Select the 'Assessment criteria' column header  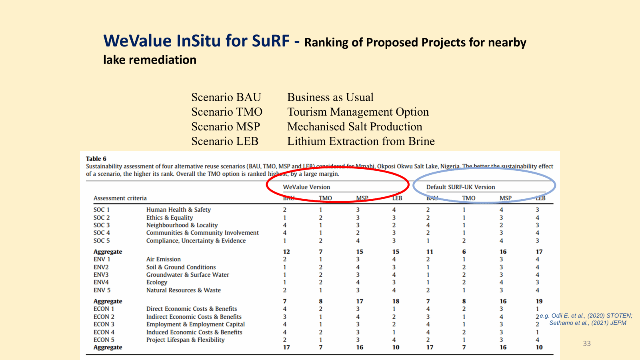coord(120,198)
